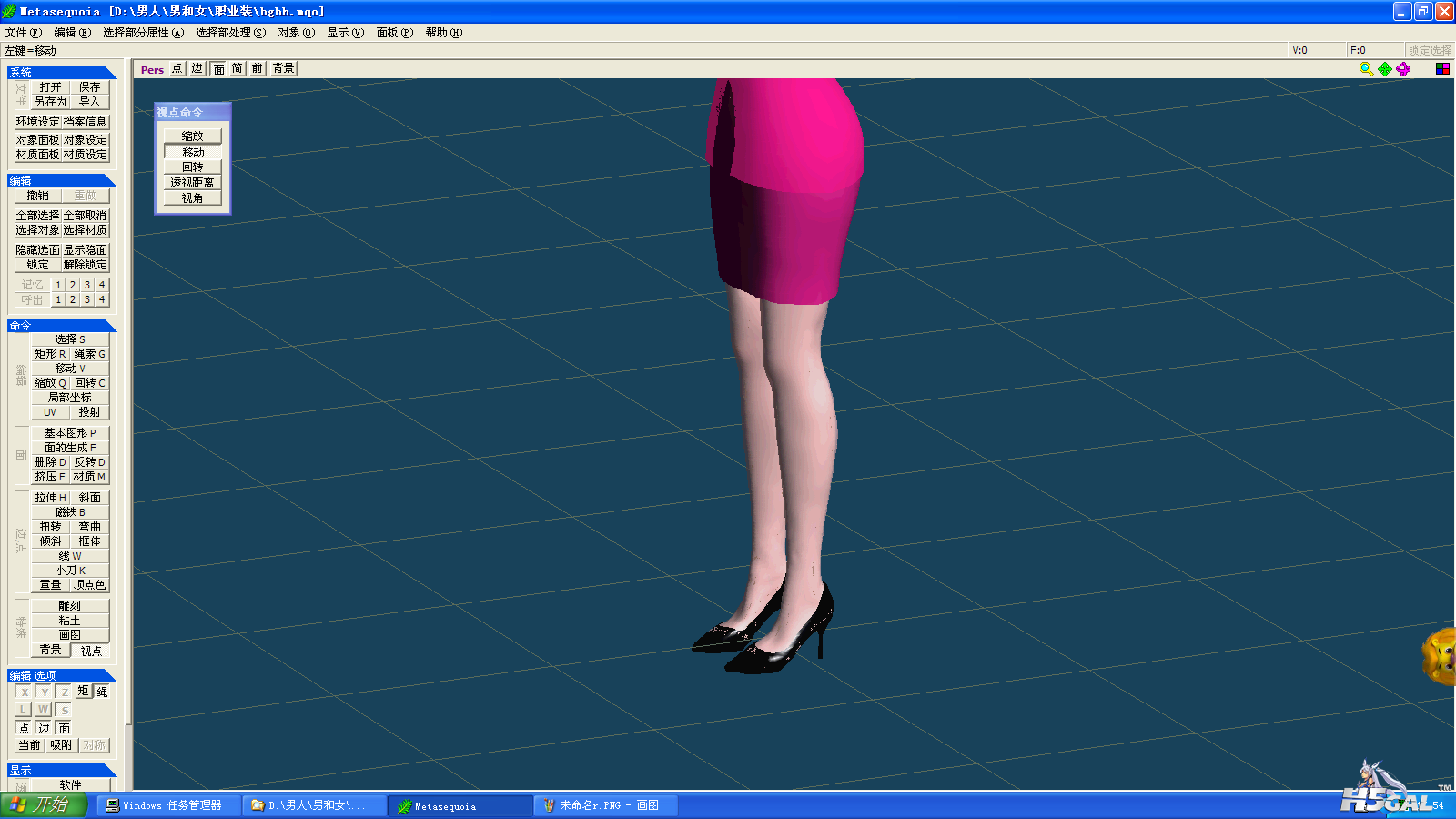Collapse the 显示 panel header
The height and width of the screenshot is (819, 1456).
(x=62, y=770)
